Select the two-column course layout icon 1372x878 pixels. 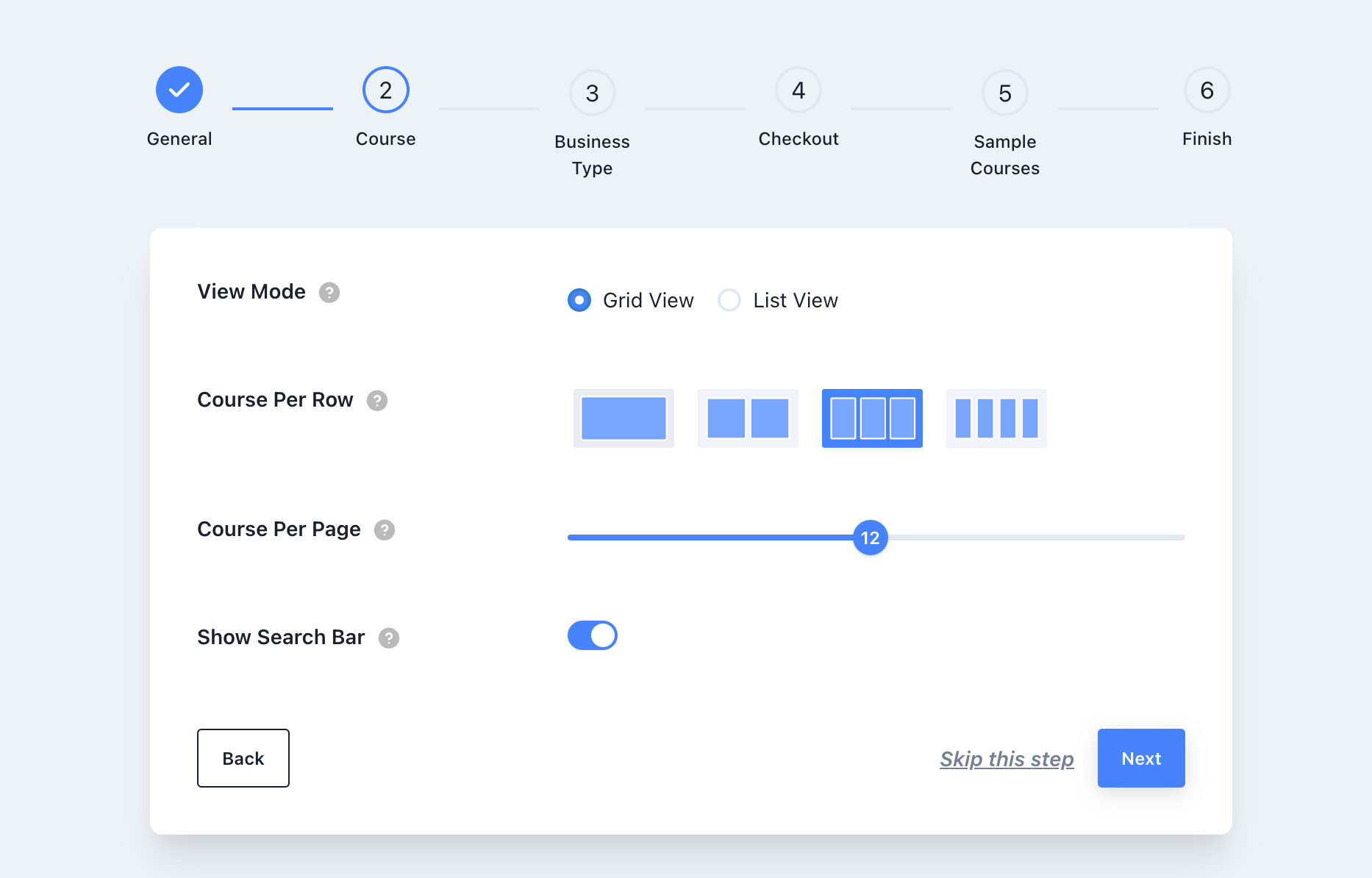point(747,418)
